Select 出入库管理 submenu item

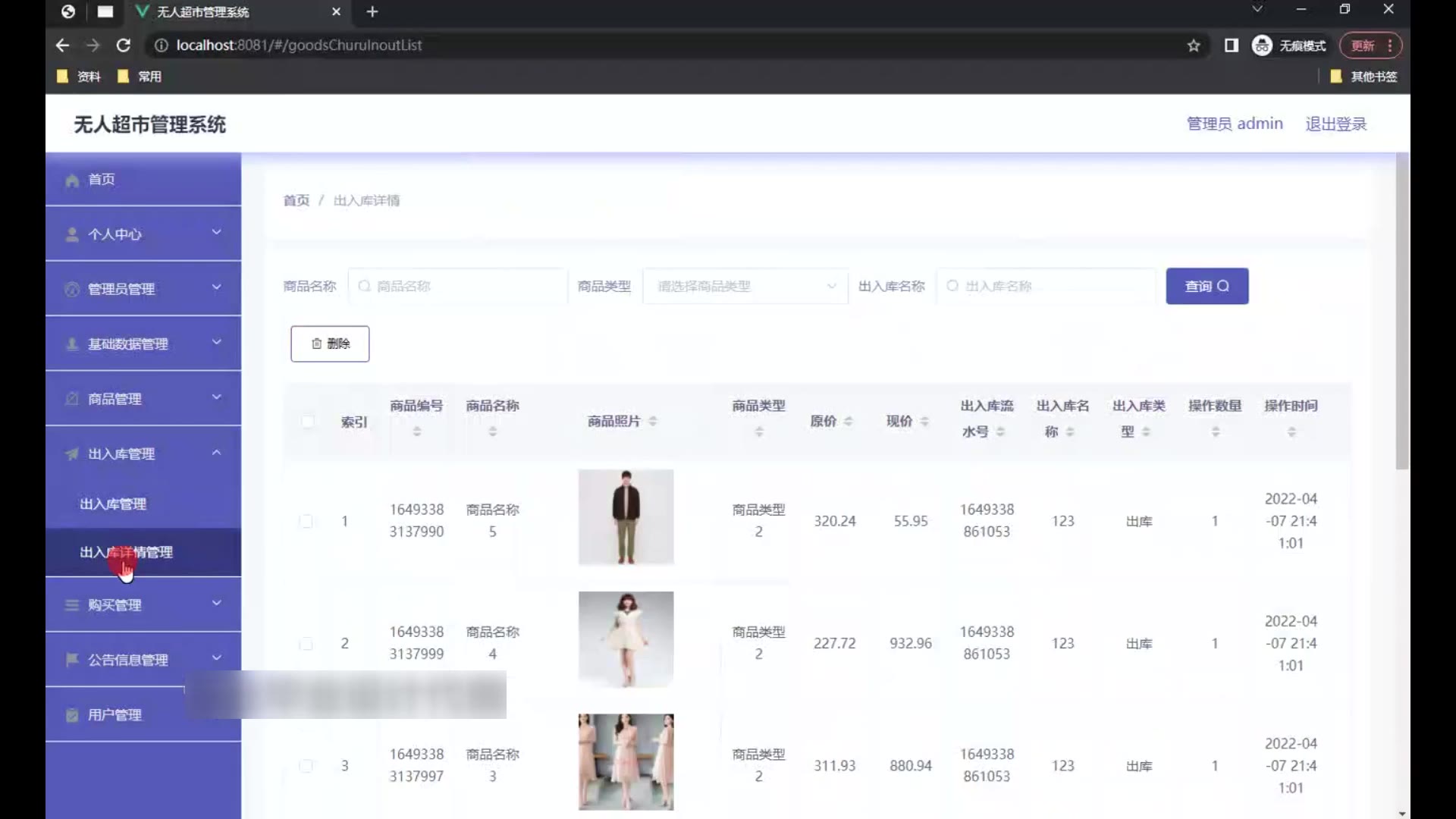[114, 504]
